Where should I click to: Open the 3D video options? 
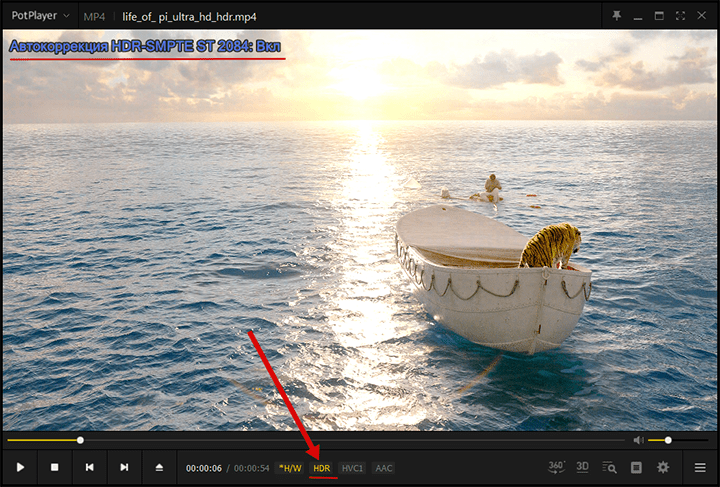(583, 467)
